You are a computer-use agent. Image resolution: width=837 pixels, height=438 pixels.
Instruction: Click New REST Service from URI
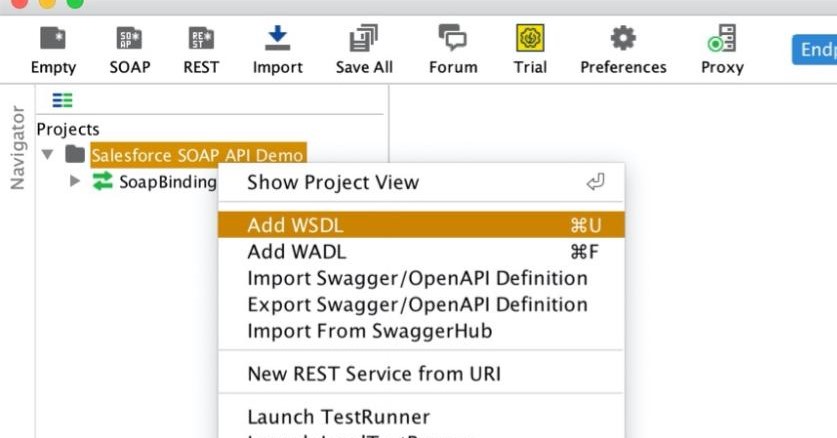[x=374, y=374]
